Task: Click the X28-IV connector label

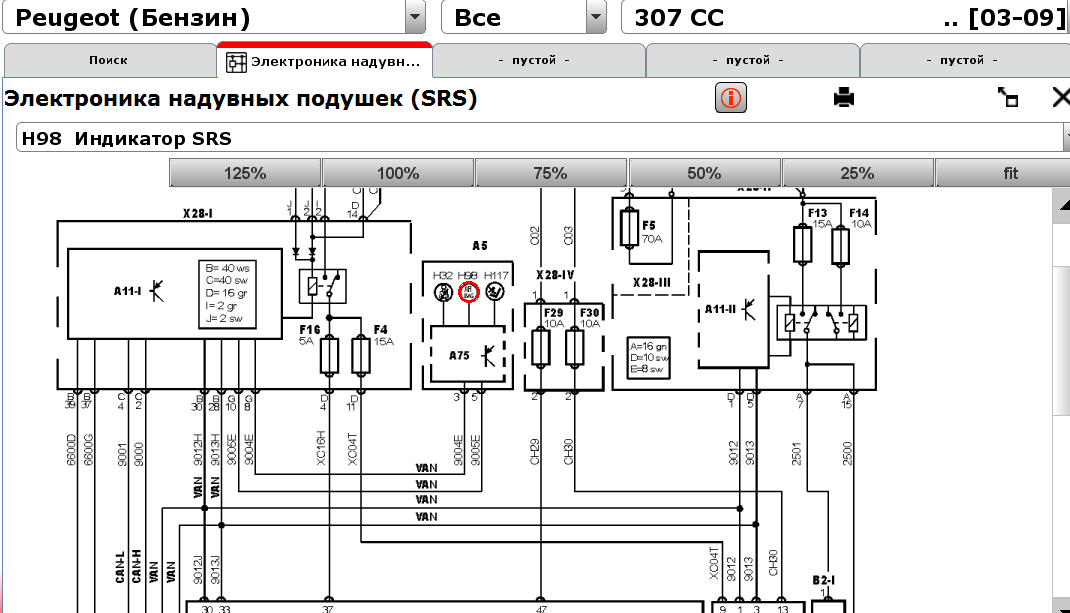Action: pos(555,275)
